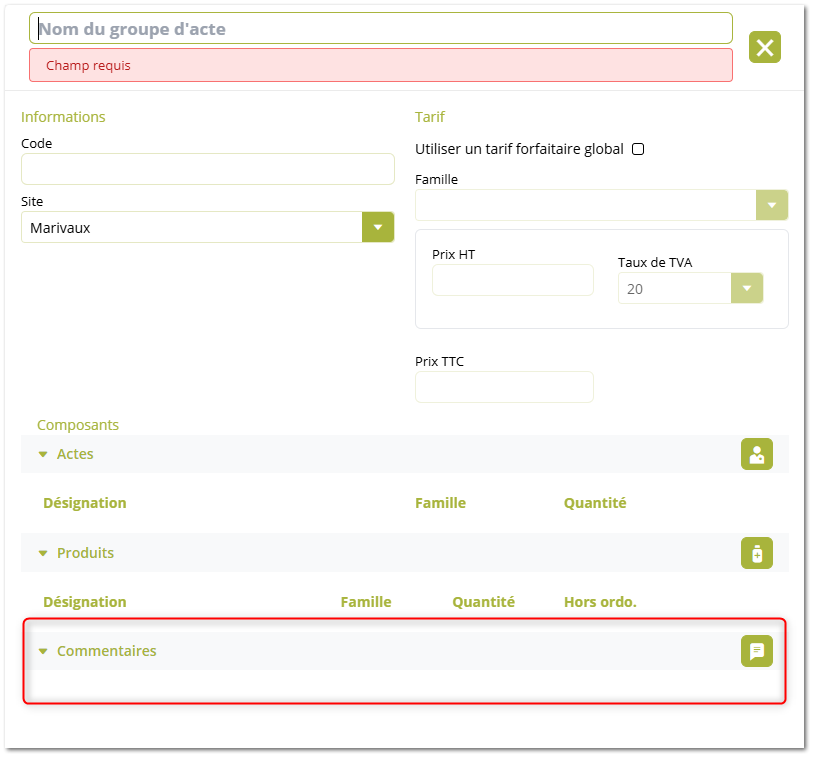
Task: Open the Site dropdown showing Marivaux
Action: click(x=377, y=227)
